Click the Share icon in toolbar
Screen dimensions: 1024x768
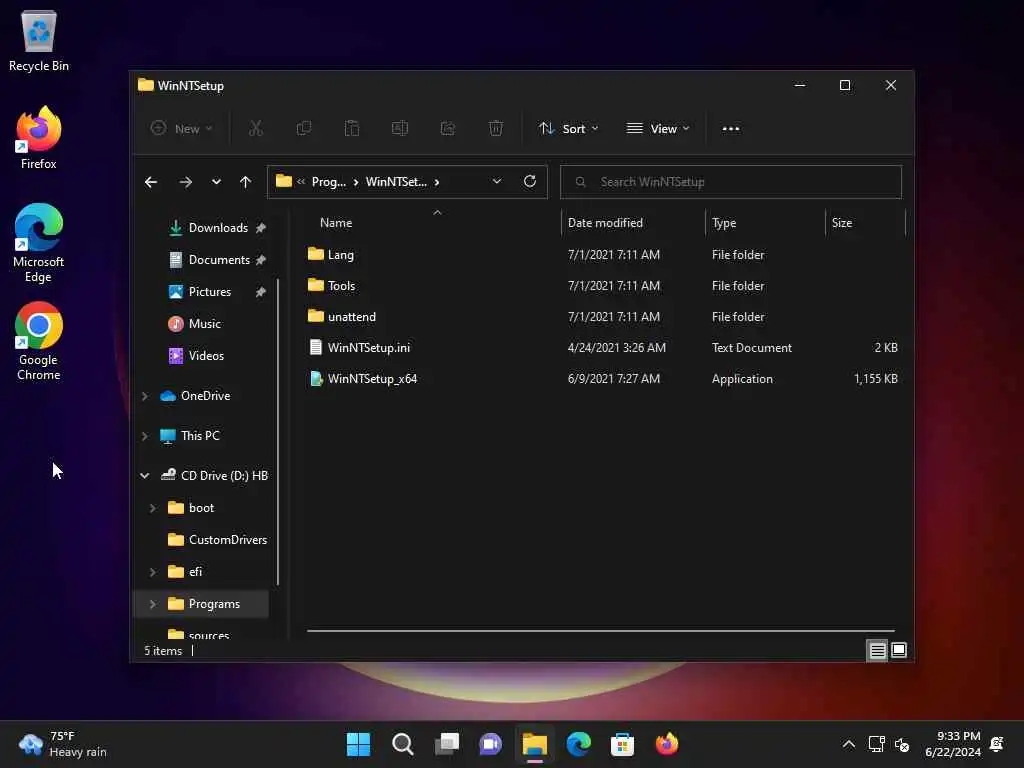pos(448,129)
